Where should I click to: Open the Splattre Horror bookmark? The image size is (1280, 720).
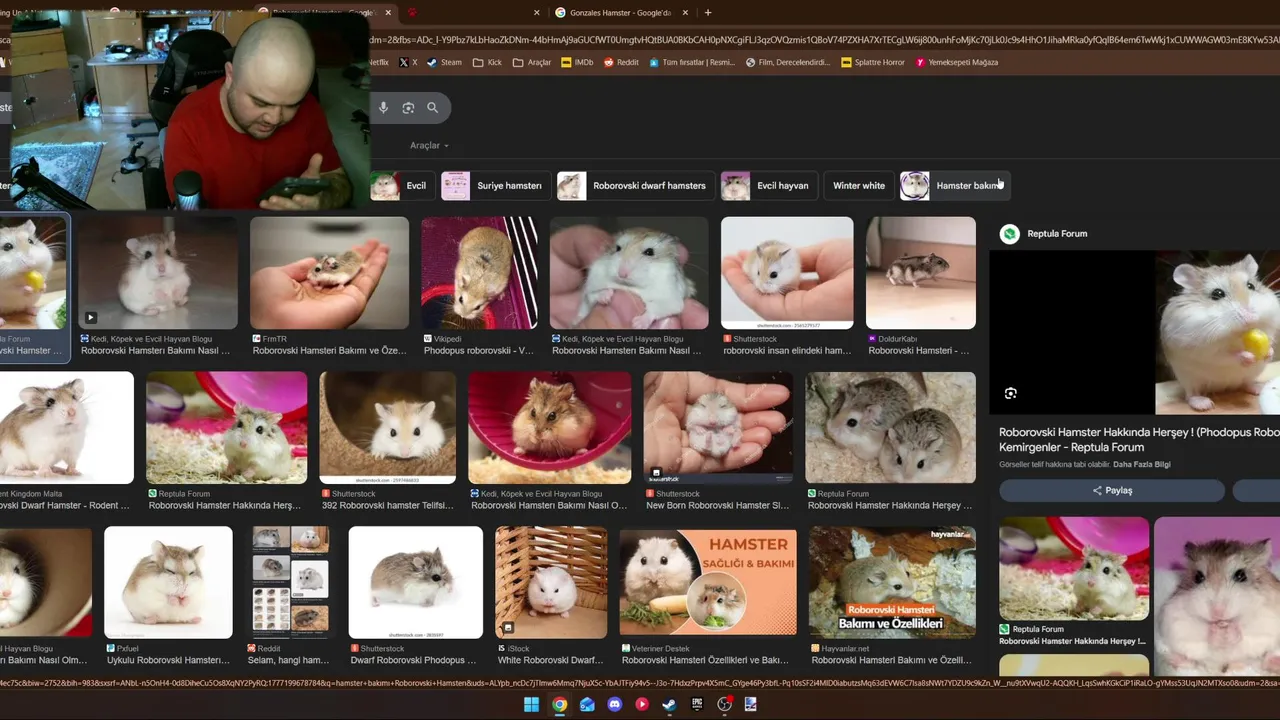click(873, 62)
